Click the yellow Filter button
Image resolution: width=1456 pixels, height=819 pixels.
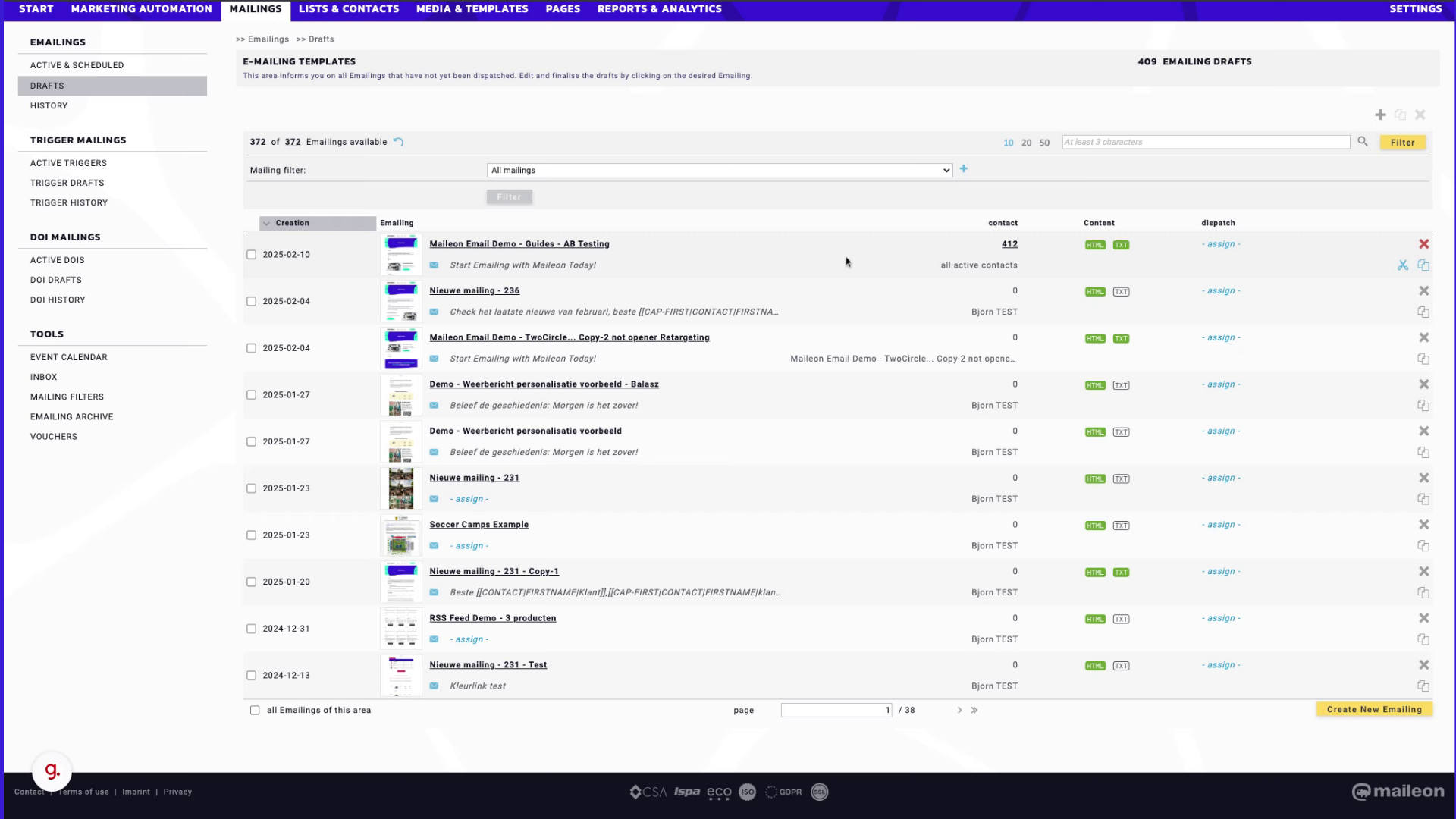(1402, 143)
